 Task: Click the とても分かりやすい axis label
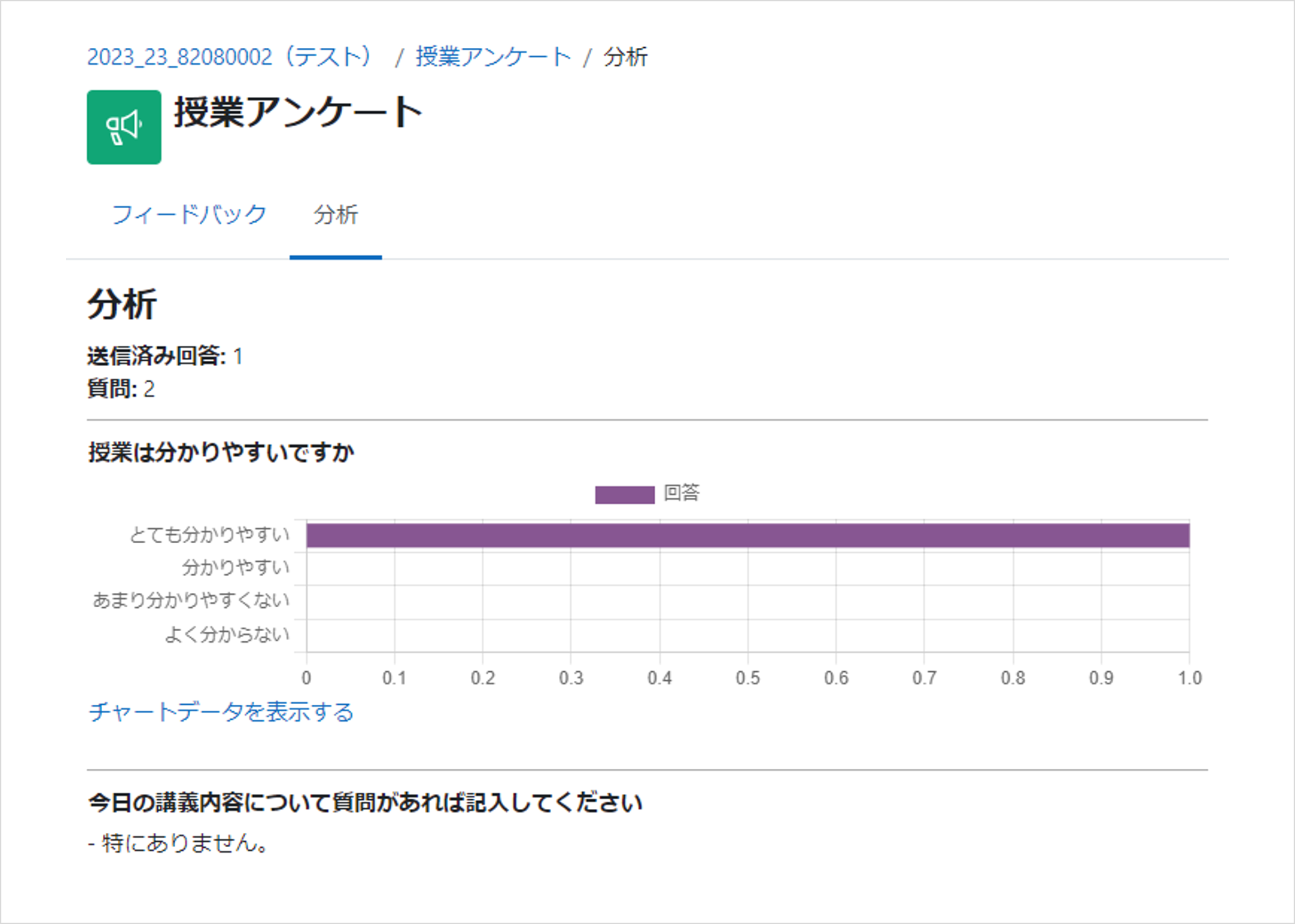pos(210,535)
